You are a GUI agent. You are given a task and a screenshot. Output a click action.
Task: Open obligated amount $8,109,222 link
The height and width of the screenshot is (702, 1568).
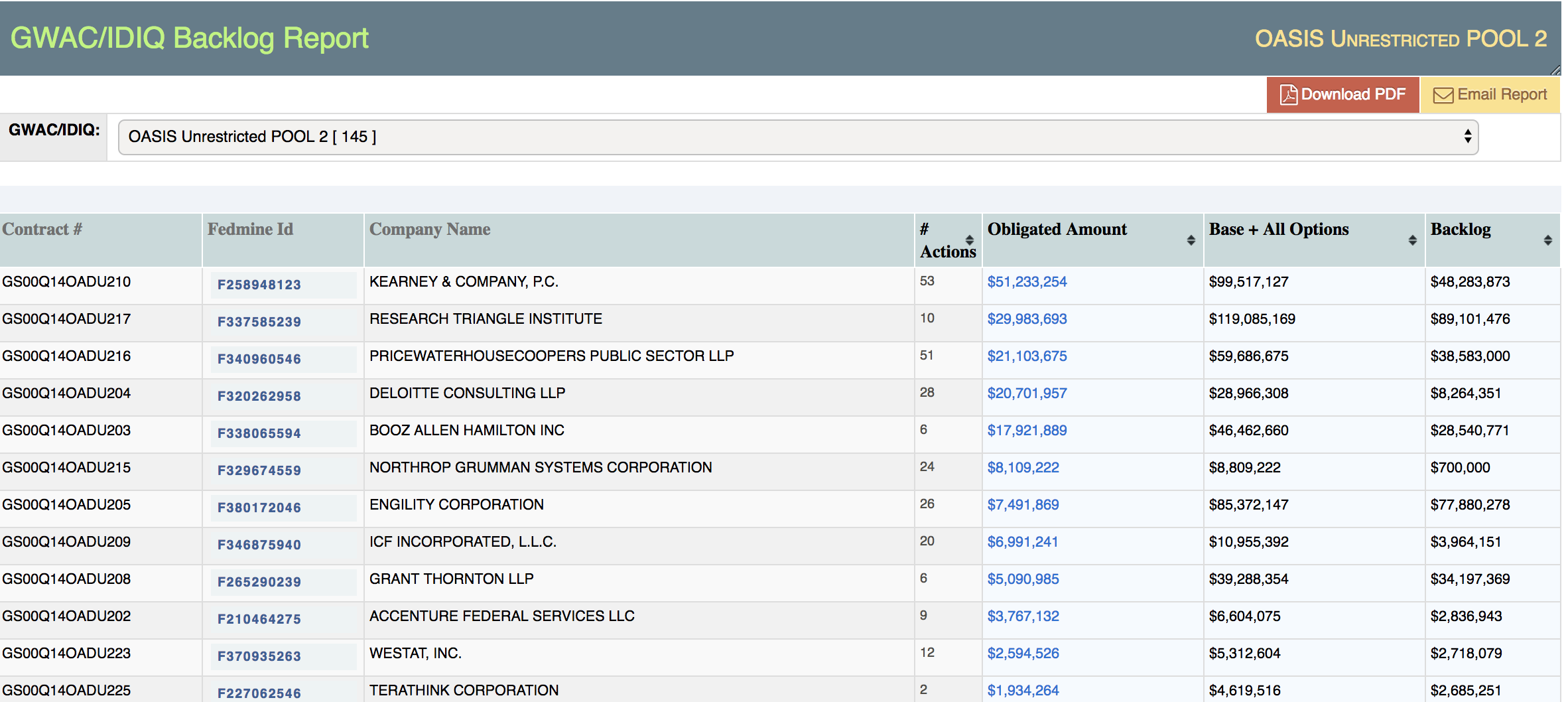pos(1023,468)
